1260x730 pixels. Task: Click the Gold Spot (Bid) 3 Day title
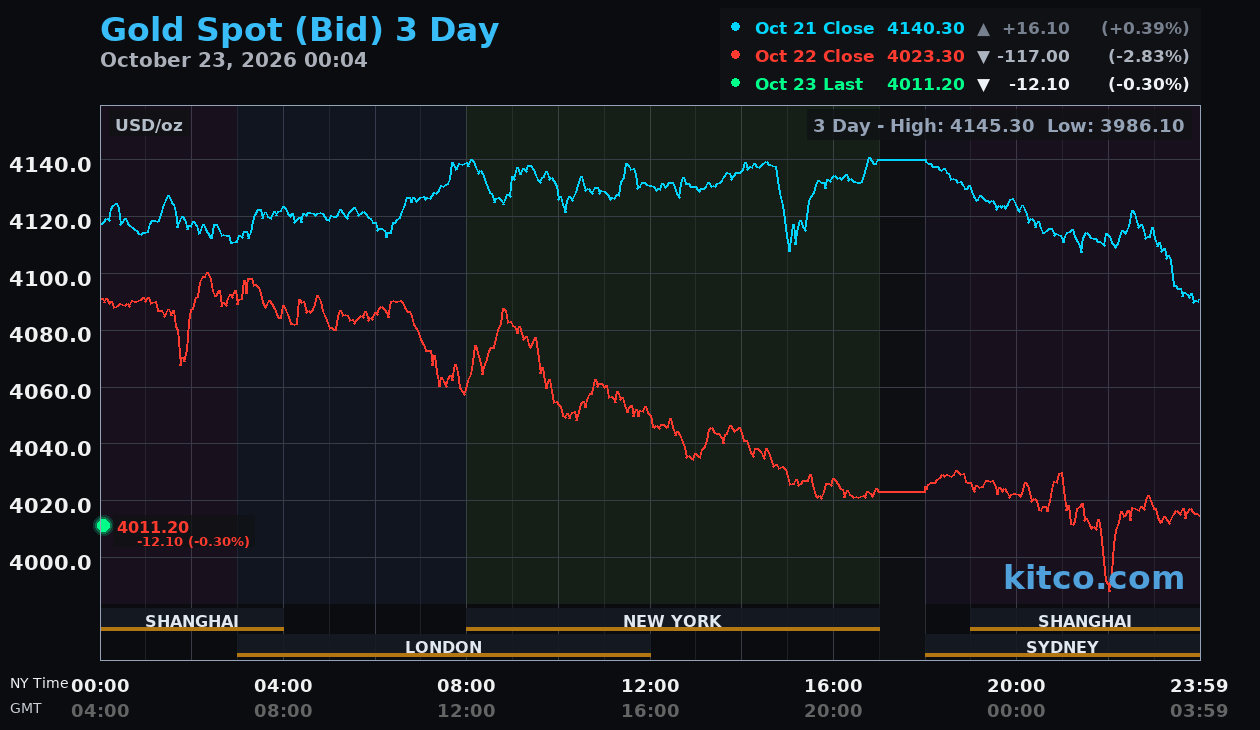click(x=299, y=30)
